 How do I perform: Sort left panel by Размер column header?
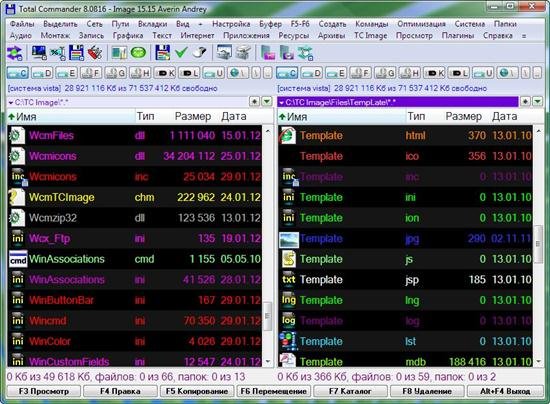[193, 116]
